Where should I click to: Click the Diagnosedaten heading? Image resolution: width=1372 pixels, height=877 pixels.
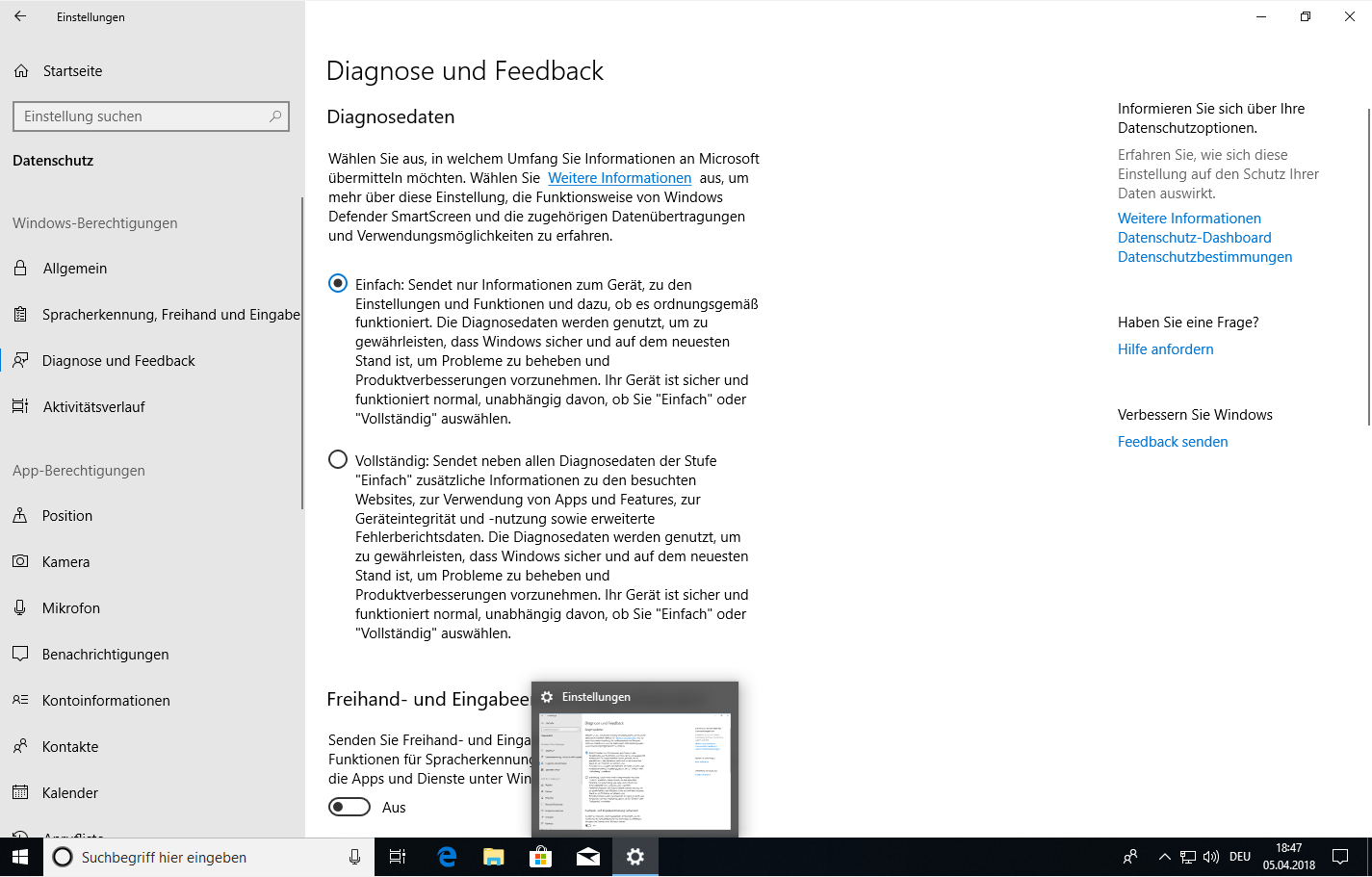pyautogui.click(x=391, y=116)
